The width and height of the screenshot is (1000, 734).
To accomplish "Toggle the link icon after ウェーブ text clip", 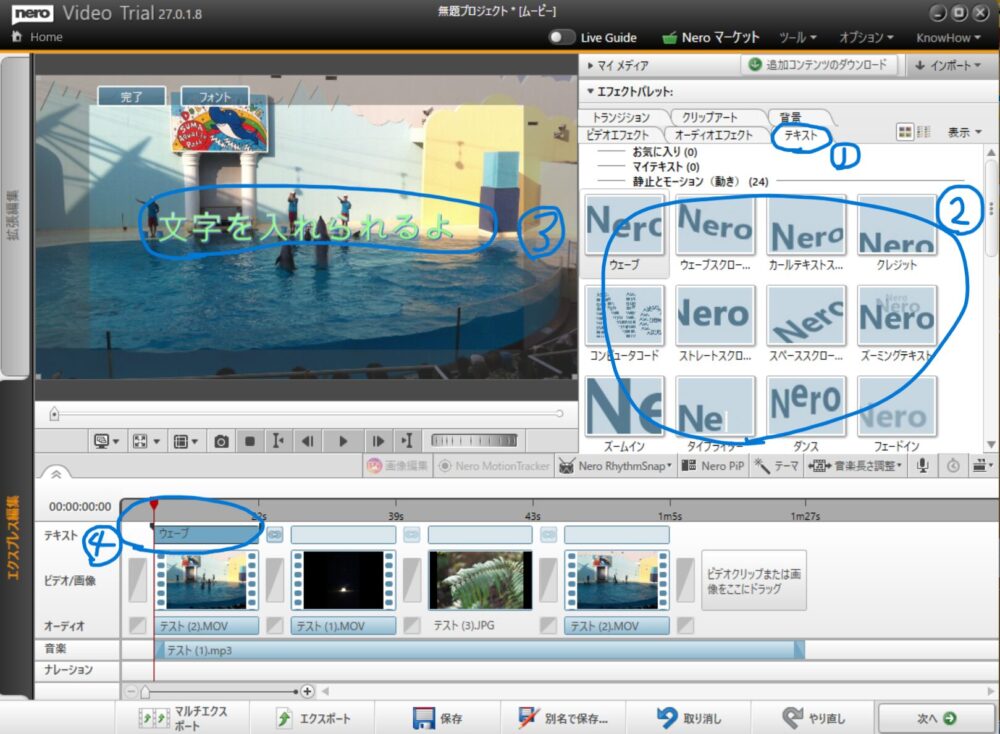I will [275, 534].
